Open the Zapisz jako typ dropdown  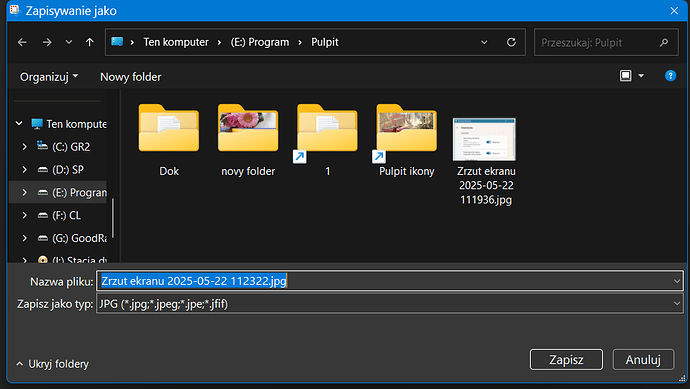(389, 304)
